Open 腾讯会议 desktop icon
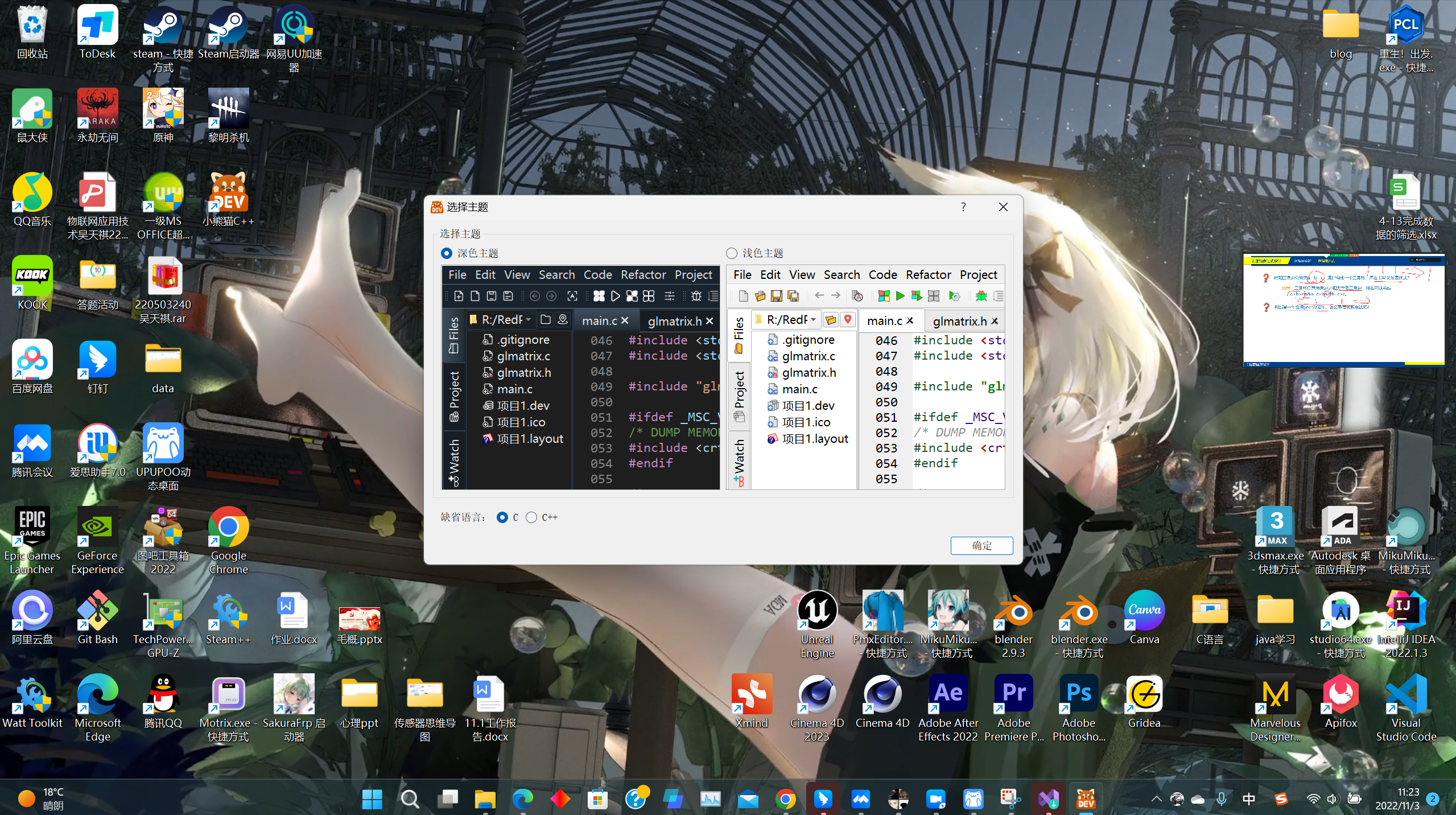The height and width of the screenshot is (815, 1456). coord(32,451)
